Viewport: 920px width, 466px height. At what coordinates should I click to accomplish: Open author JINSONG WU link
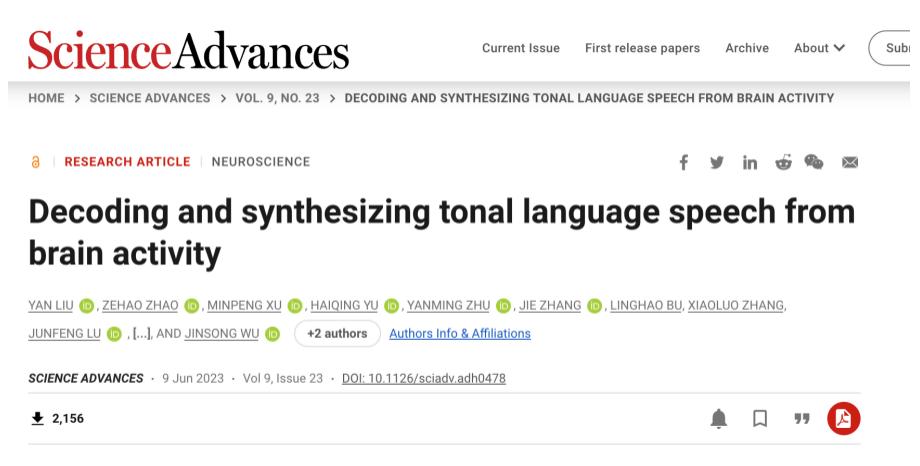tap(222, 334)
